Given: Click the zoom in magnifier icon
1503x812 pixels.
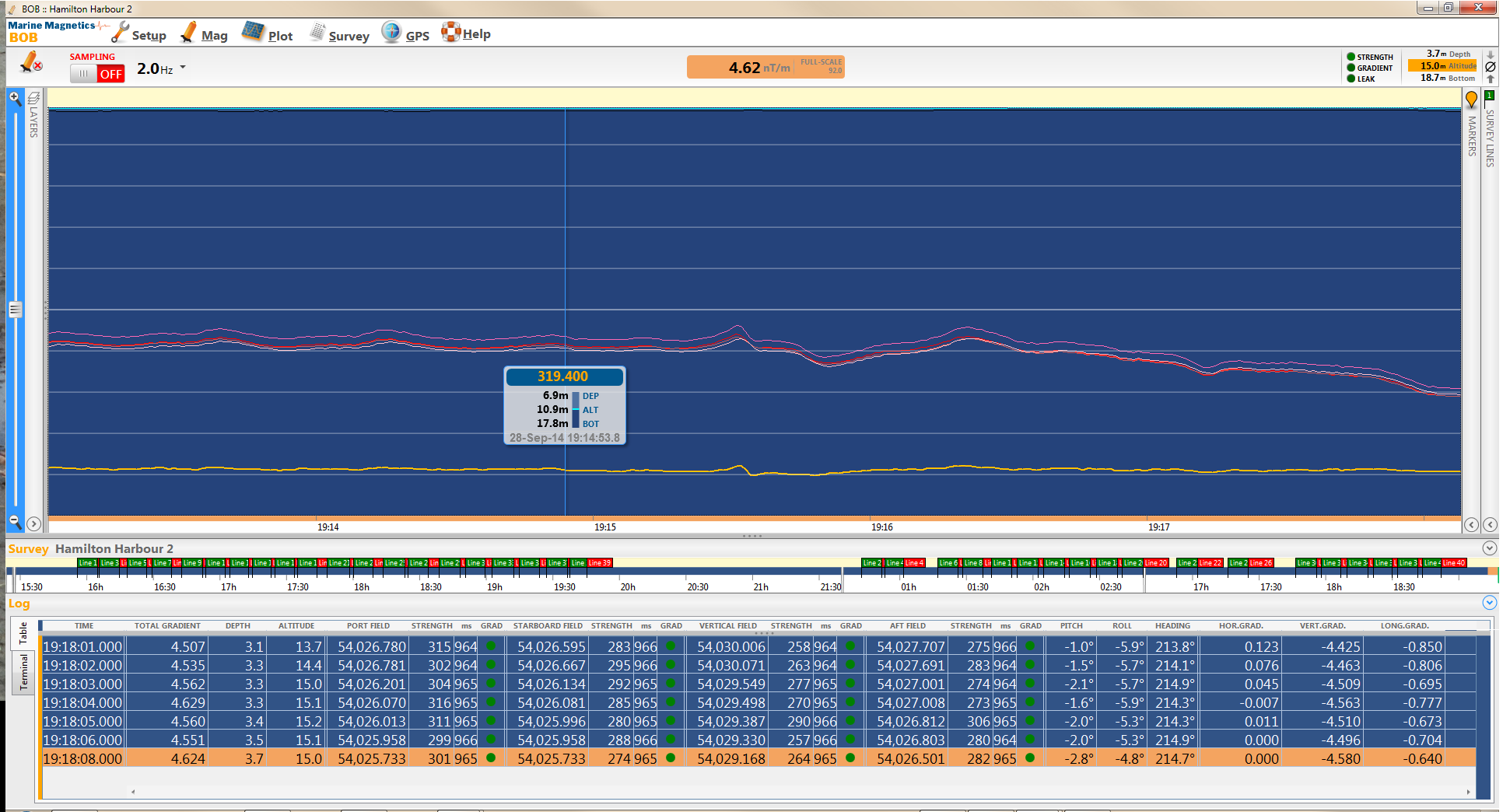Looking at the screenshot, I should pyautogui.click(x=15, y=98).
